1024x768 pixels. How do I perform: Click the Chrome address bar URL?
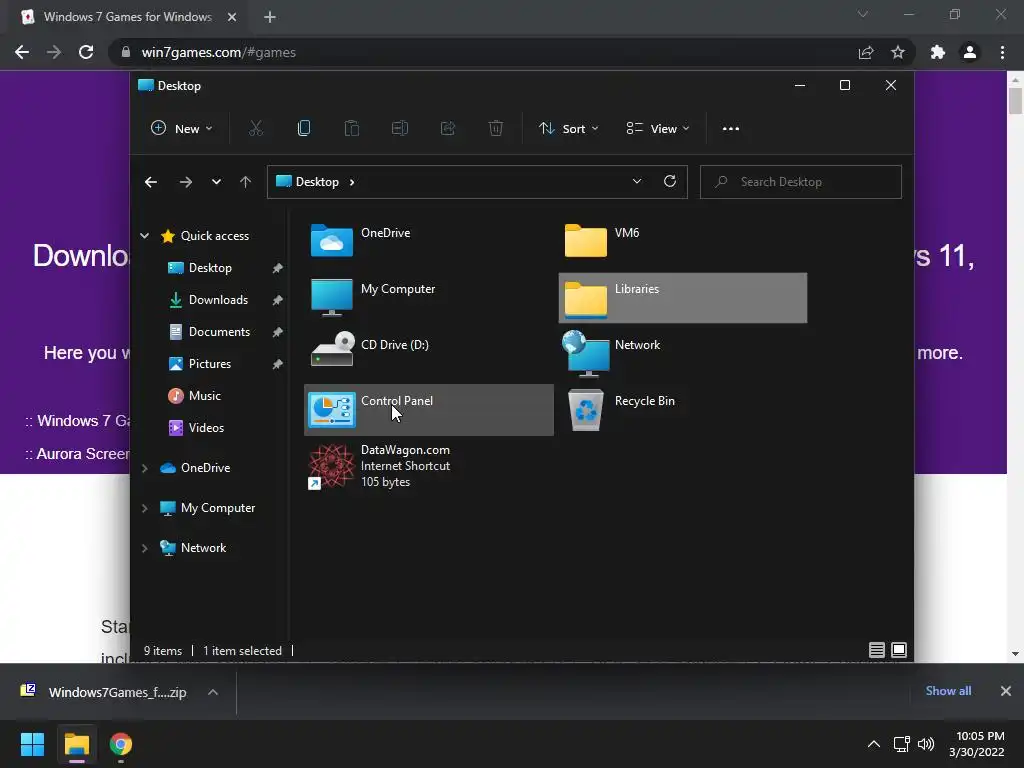click(x=218, y=52)
